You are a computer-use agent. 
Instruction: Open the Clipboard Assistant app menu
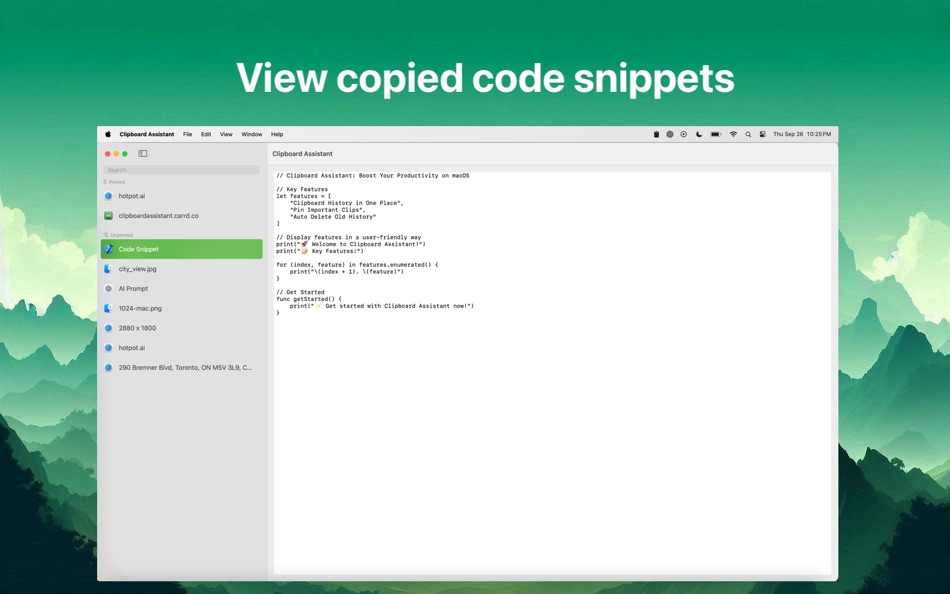(x=147, y=135)
